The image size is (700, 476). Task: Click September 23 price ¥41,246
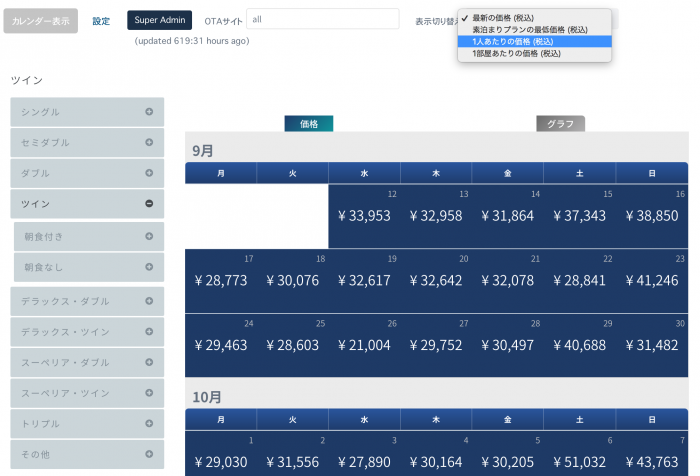[652, 280]
